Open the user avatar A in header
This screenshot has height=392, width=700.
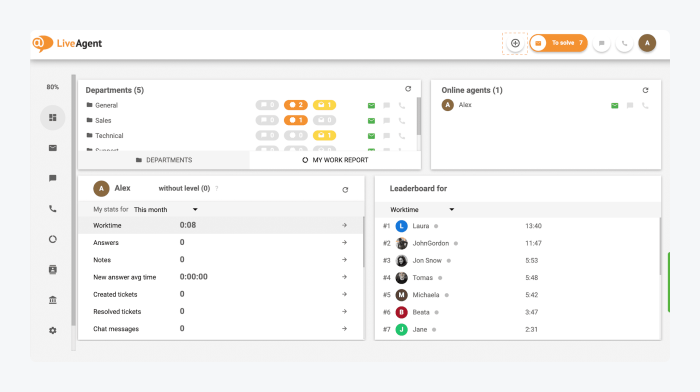(x=647, y=43)
